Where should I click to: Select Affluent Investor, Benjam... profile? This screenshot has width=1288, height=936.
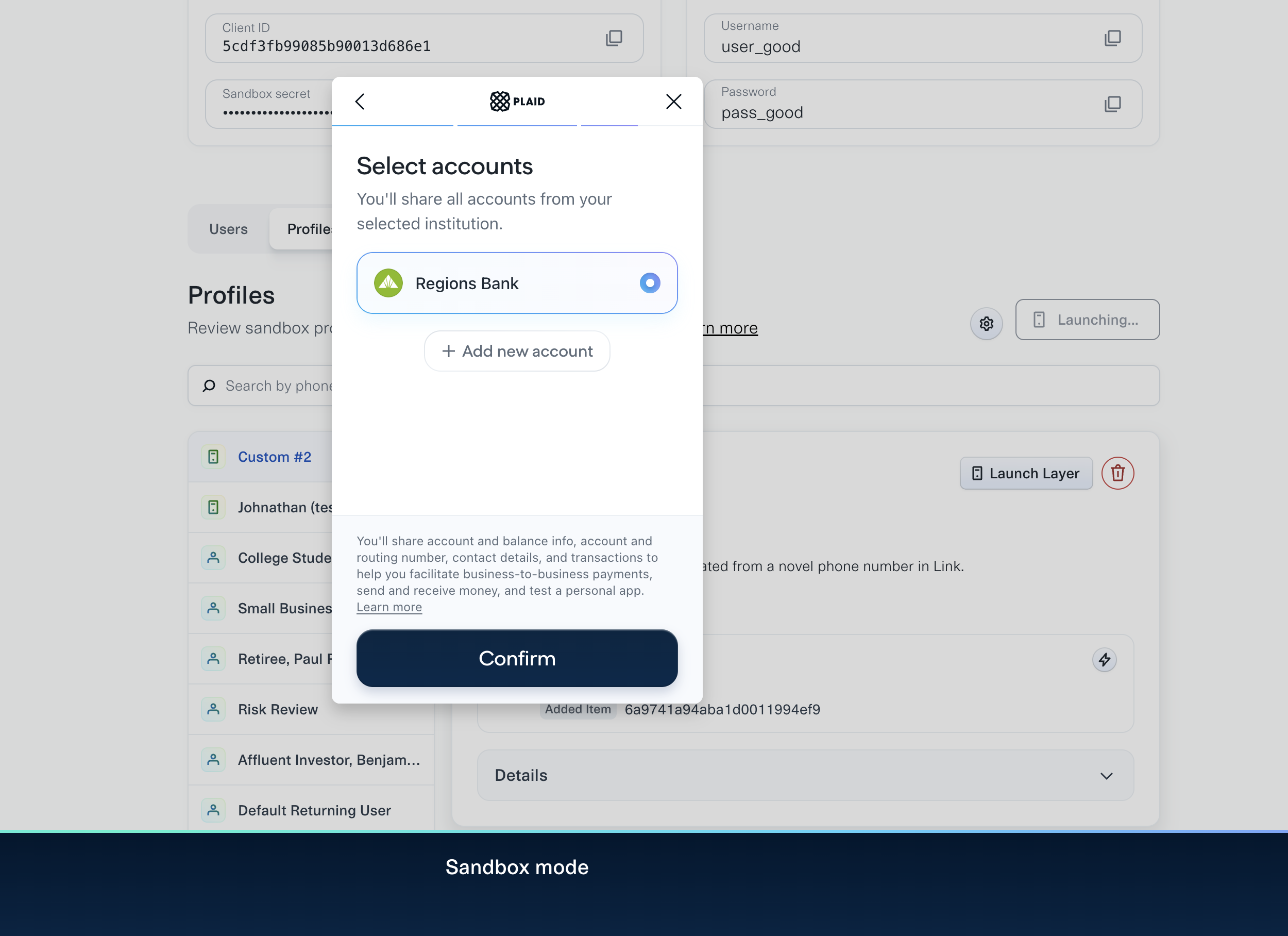tap(311, 760)
